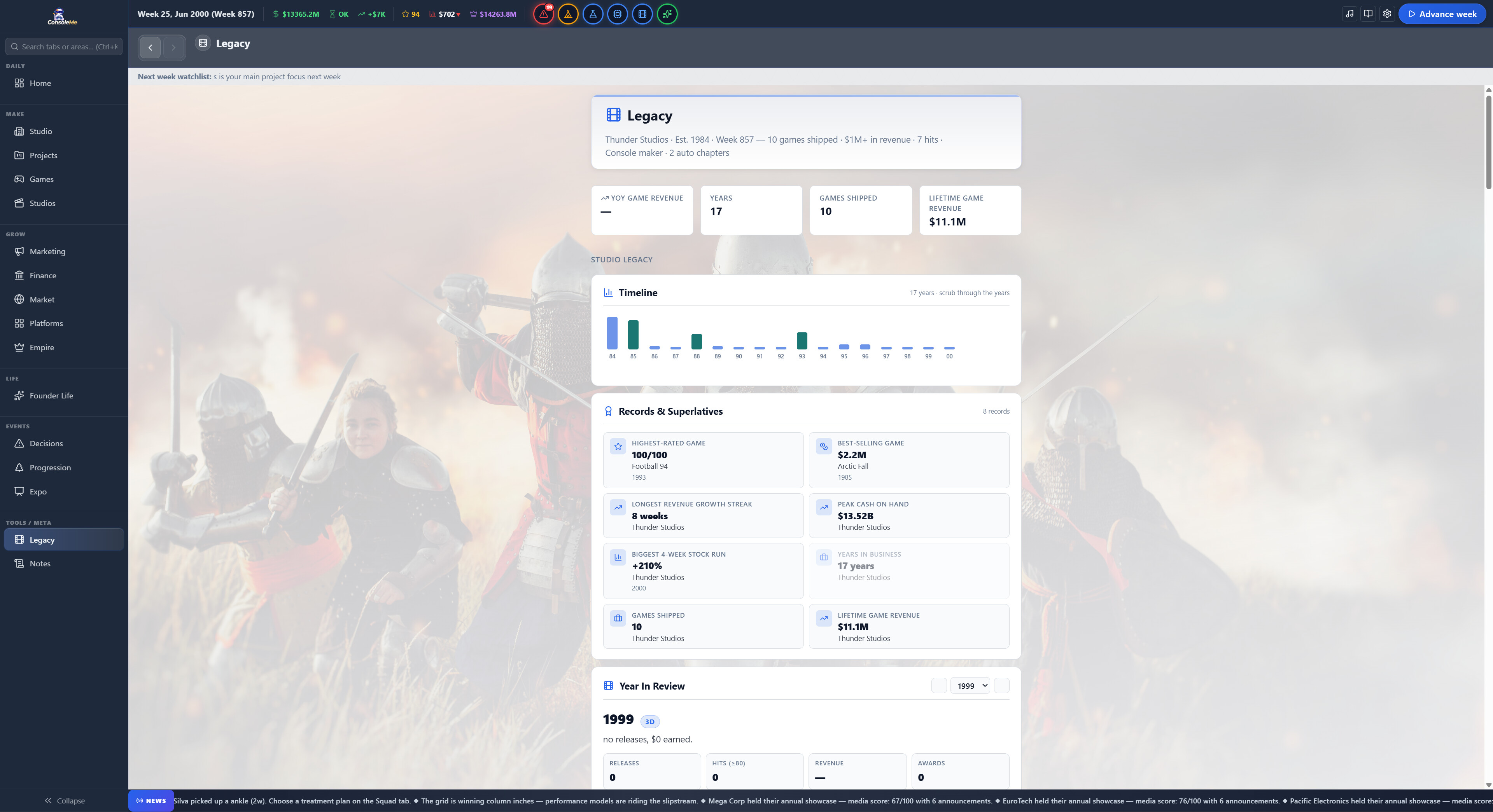Click the star rating 94 indicator
This screenshot has width=1493, height=812.
pos(410,14)
